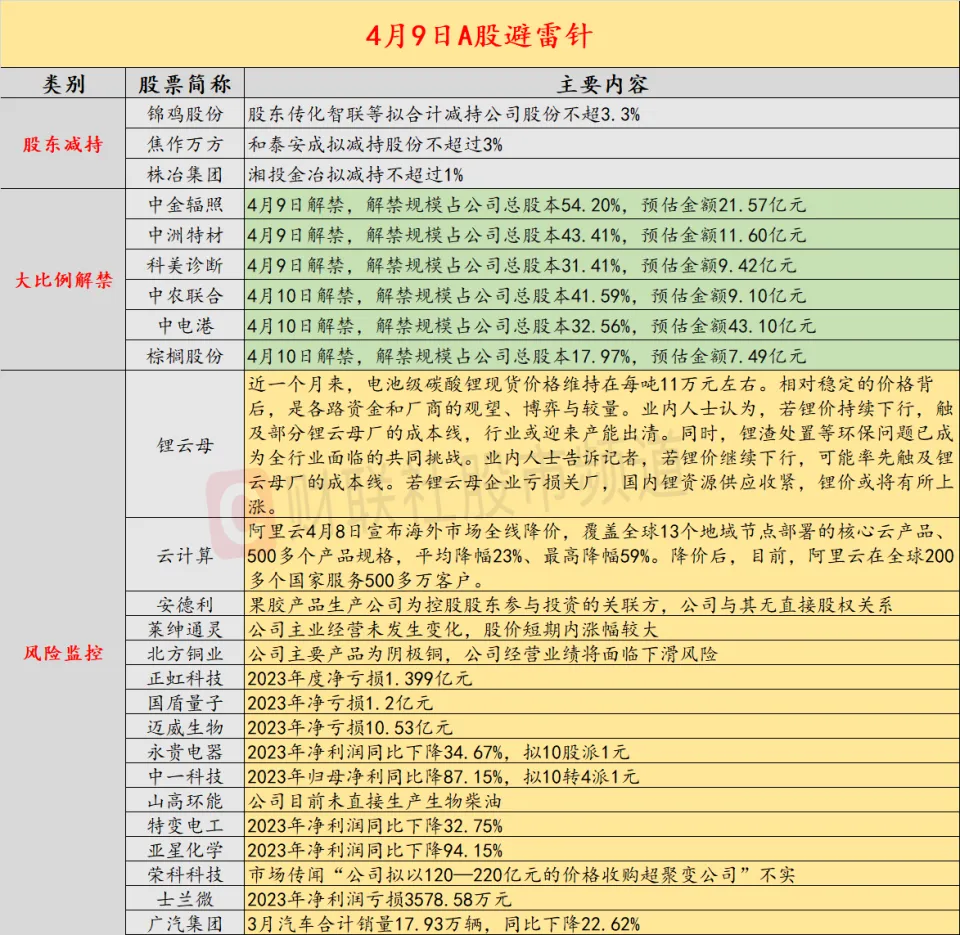
Task: Select the 大比例解禁 category cell
Action: pyautogui.click(x=63, y=280)
